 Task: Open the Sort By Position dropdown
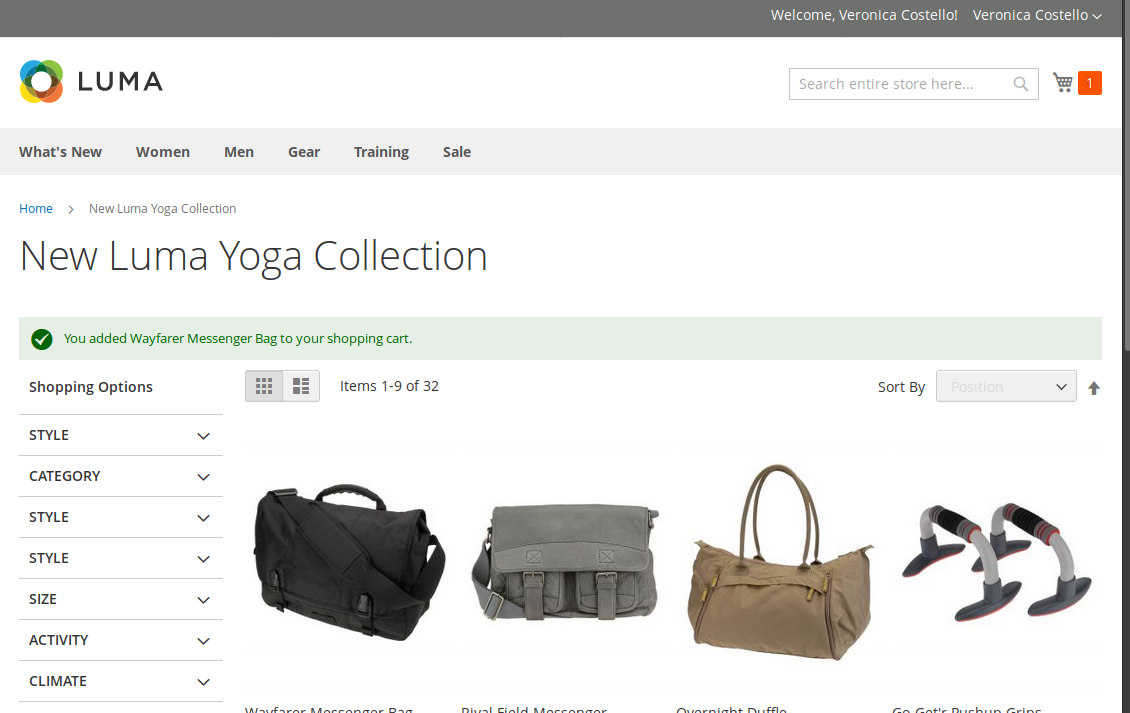1005,387
